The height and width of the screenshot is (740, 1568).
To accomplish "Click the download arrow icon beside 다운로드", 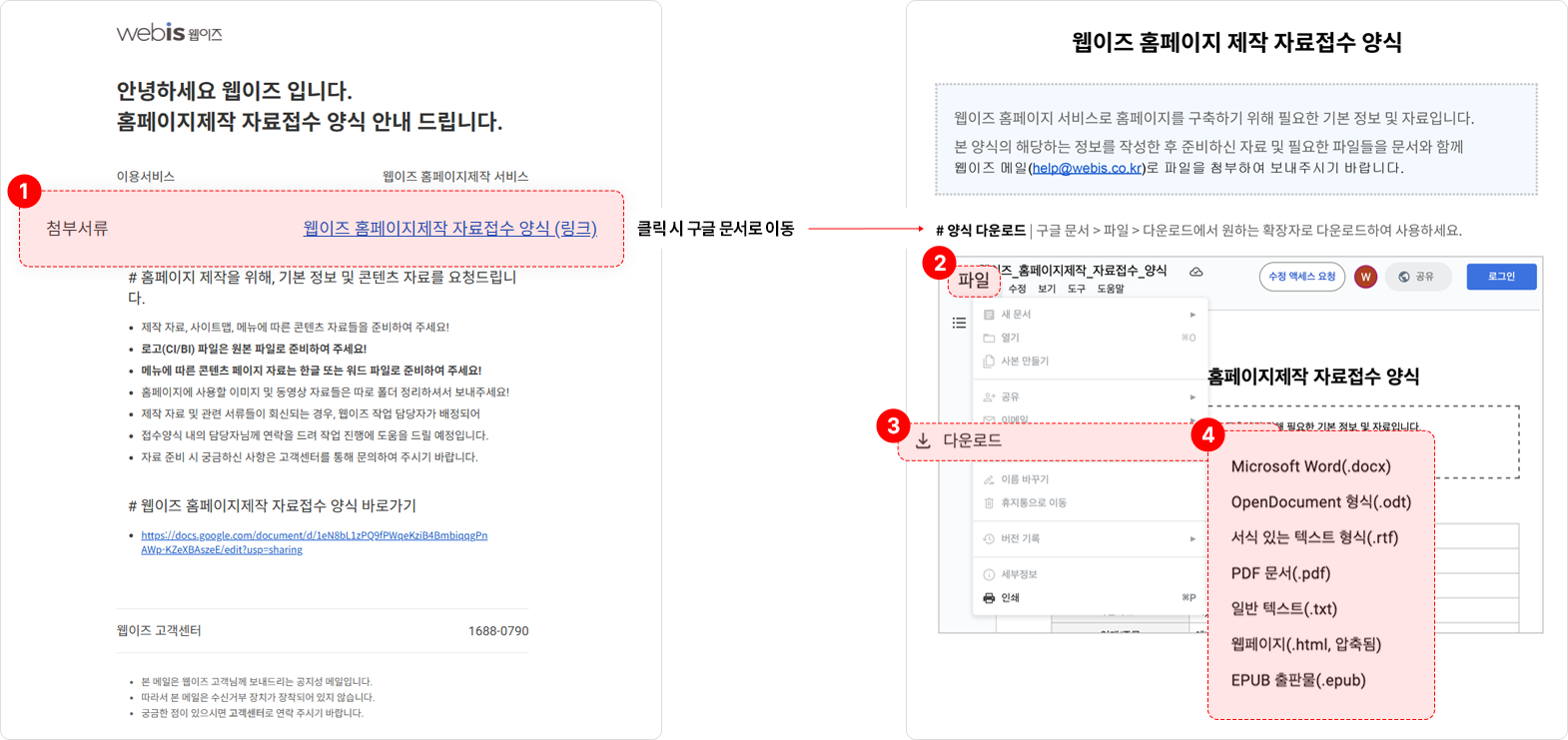I will tap(923, 440).
